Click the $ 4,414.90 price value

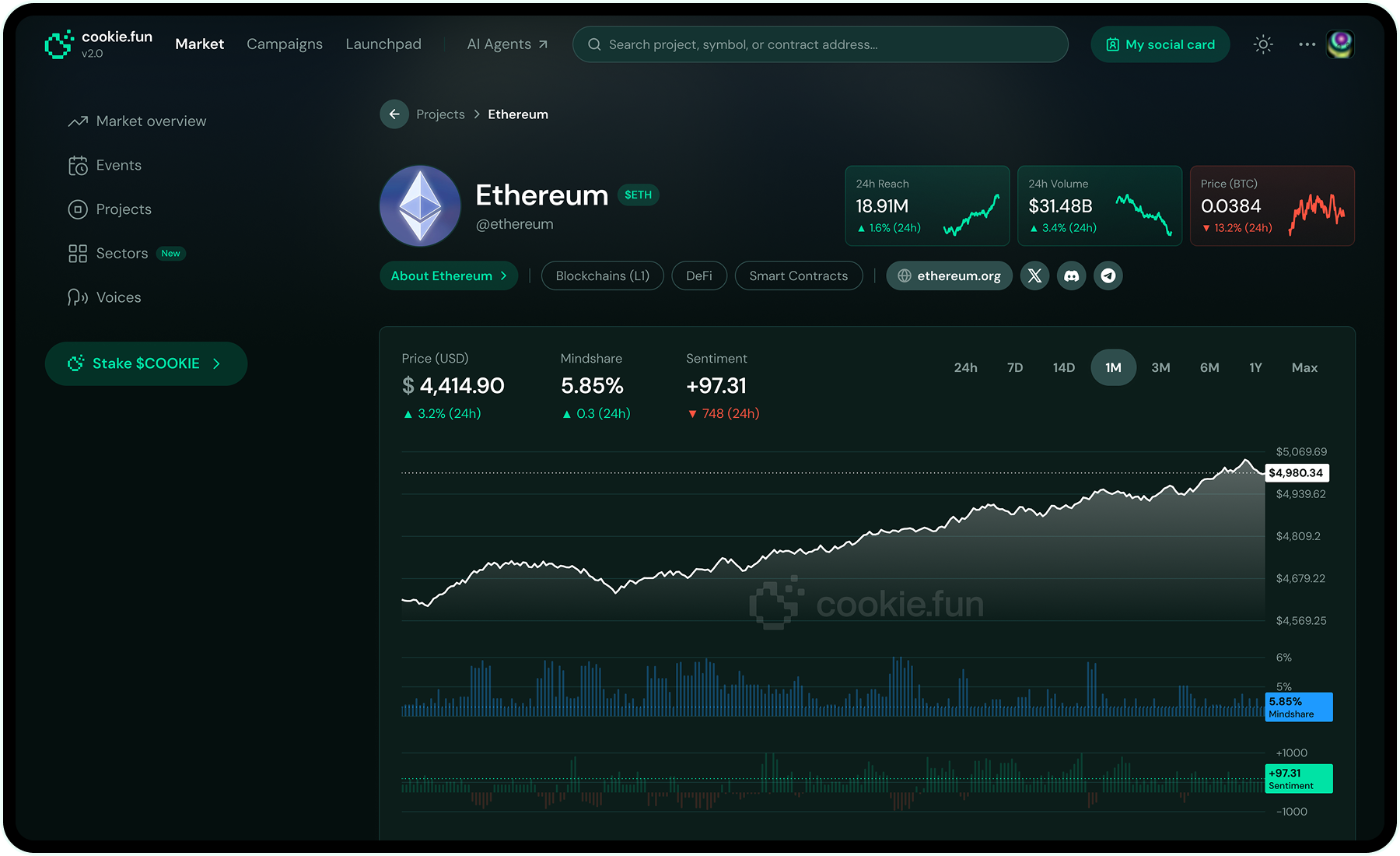tap(453, 385)
